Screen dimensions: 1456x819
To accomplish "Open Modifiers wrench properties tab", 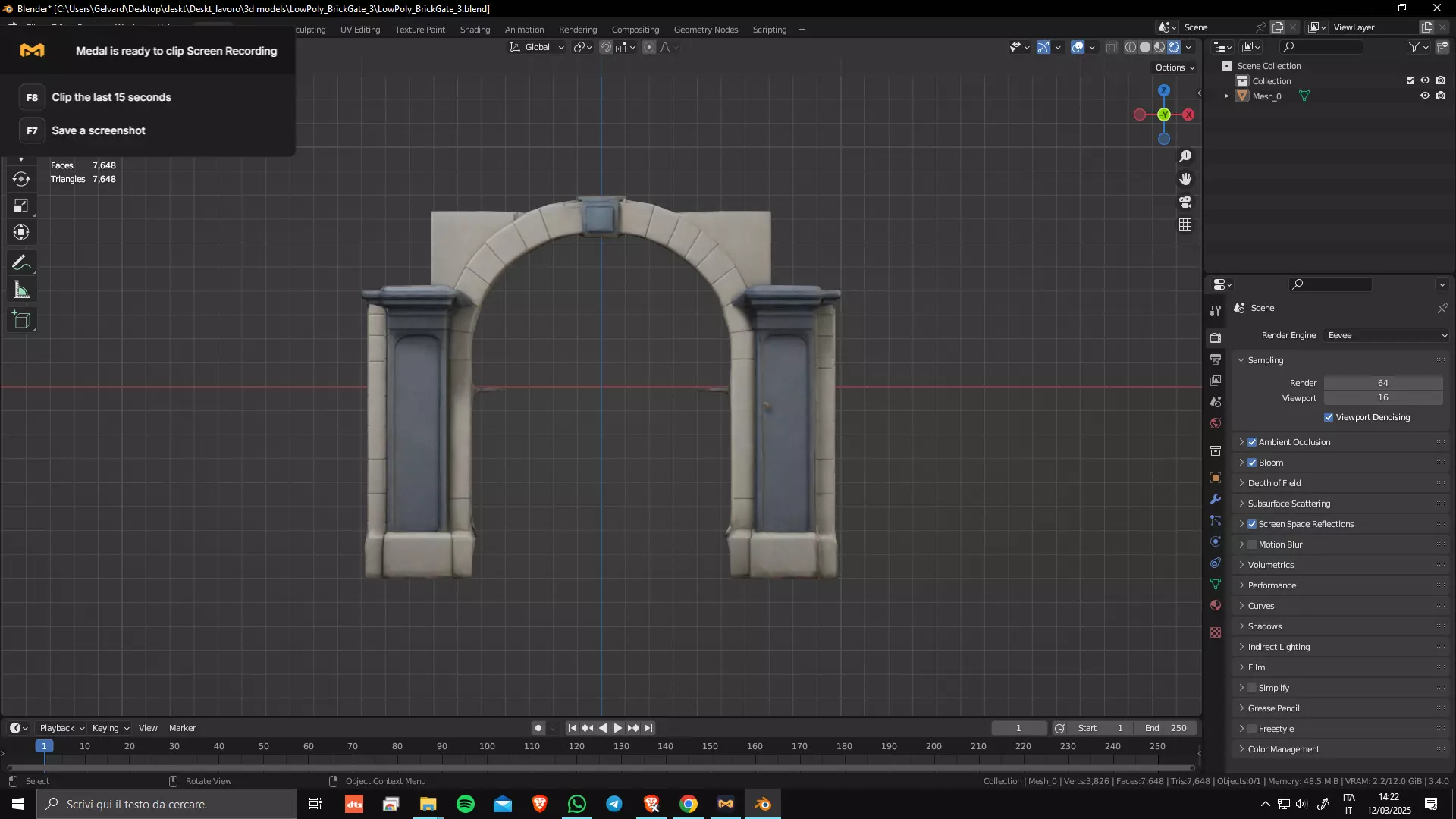I will pos(1216,499).
